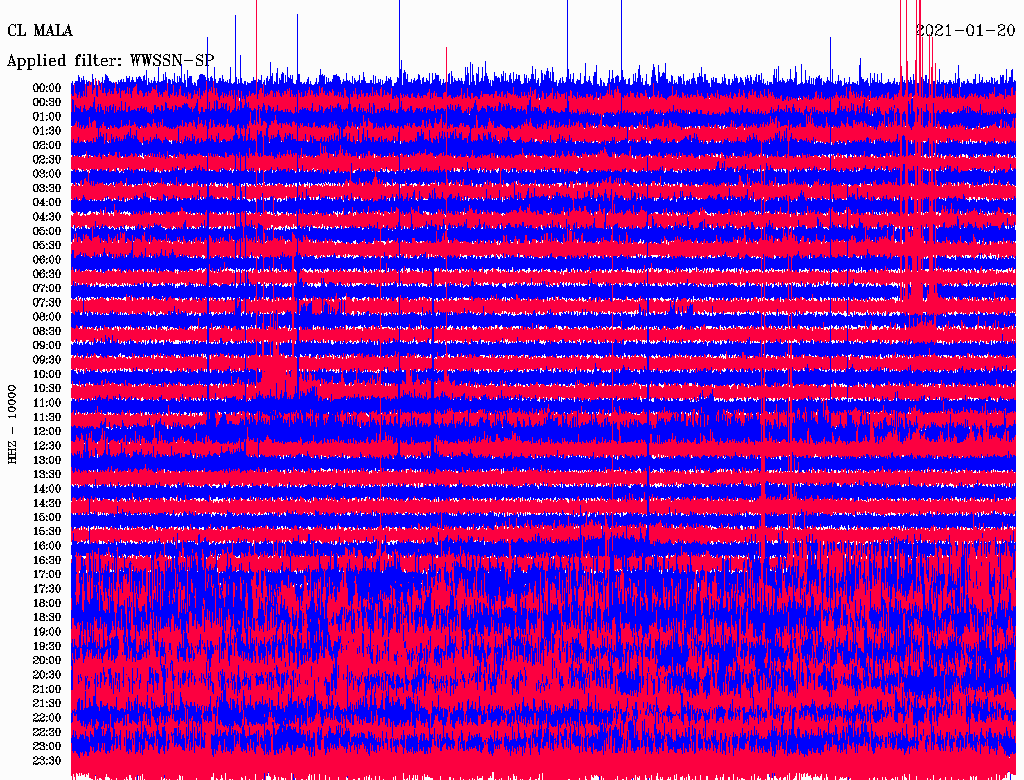Pick the 15:00 trace label
The height and width of the screenshot is (780, 1024).
[x=47, y=517]
